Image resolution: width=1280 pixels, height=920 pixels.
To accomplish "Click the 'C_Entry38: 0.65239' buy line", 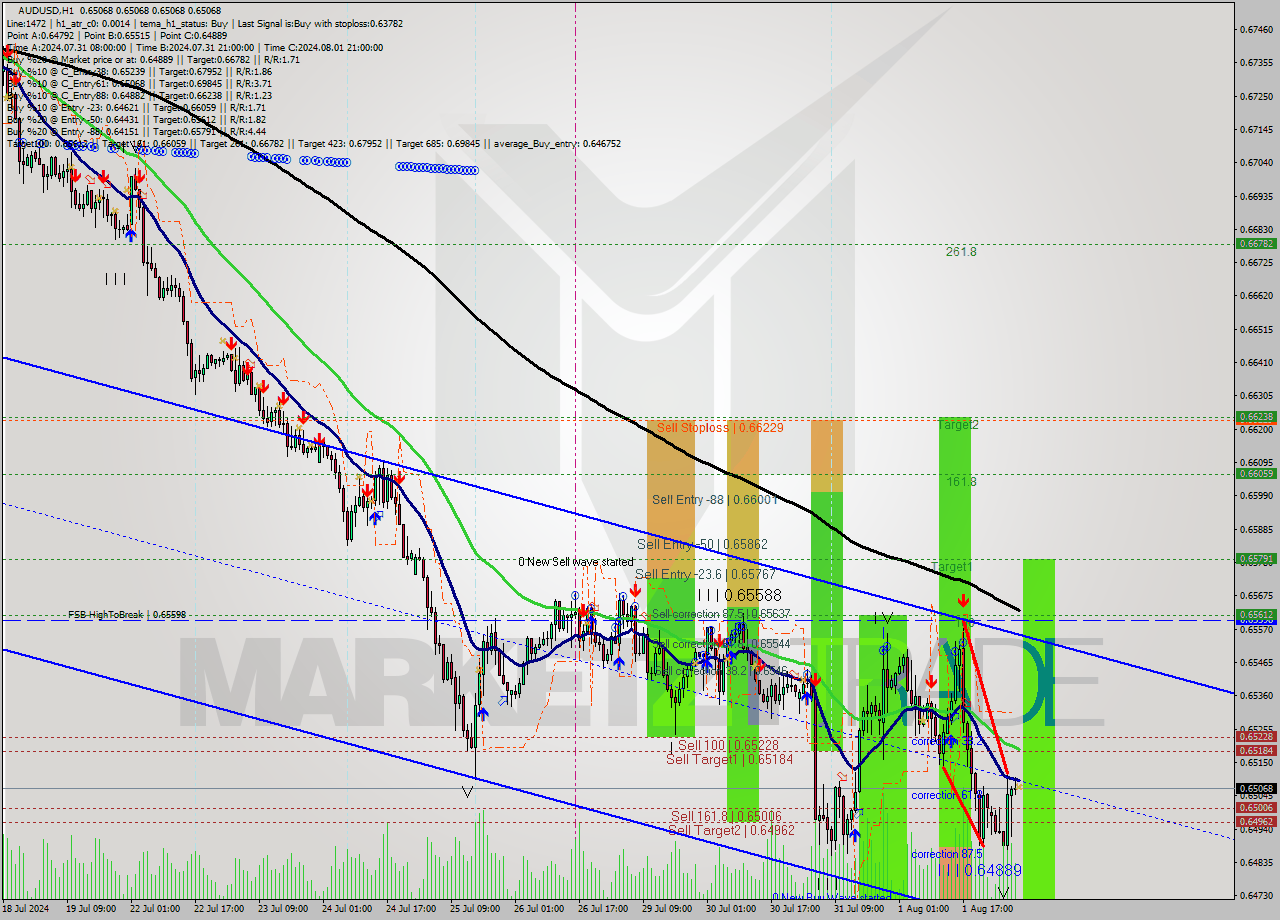I will coord(139,72).
